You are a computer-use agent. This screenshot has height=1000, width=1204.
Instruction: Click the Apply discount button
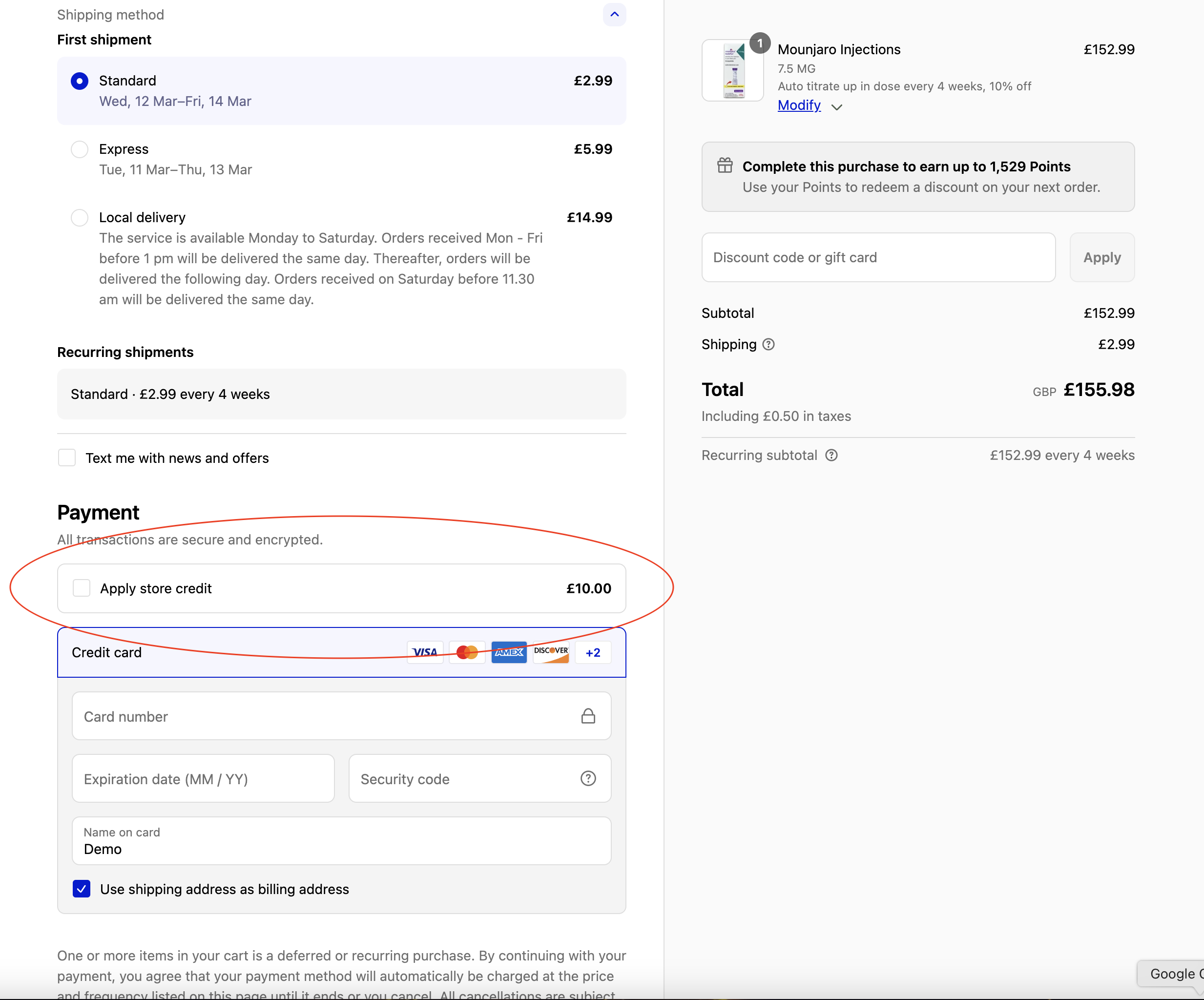(1102, 257)
